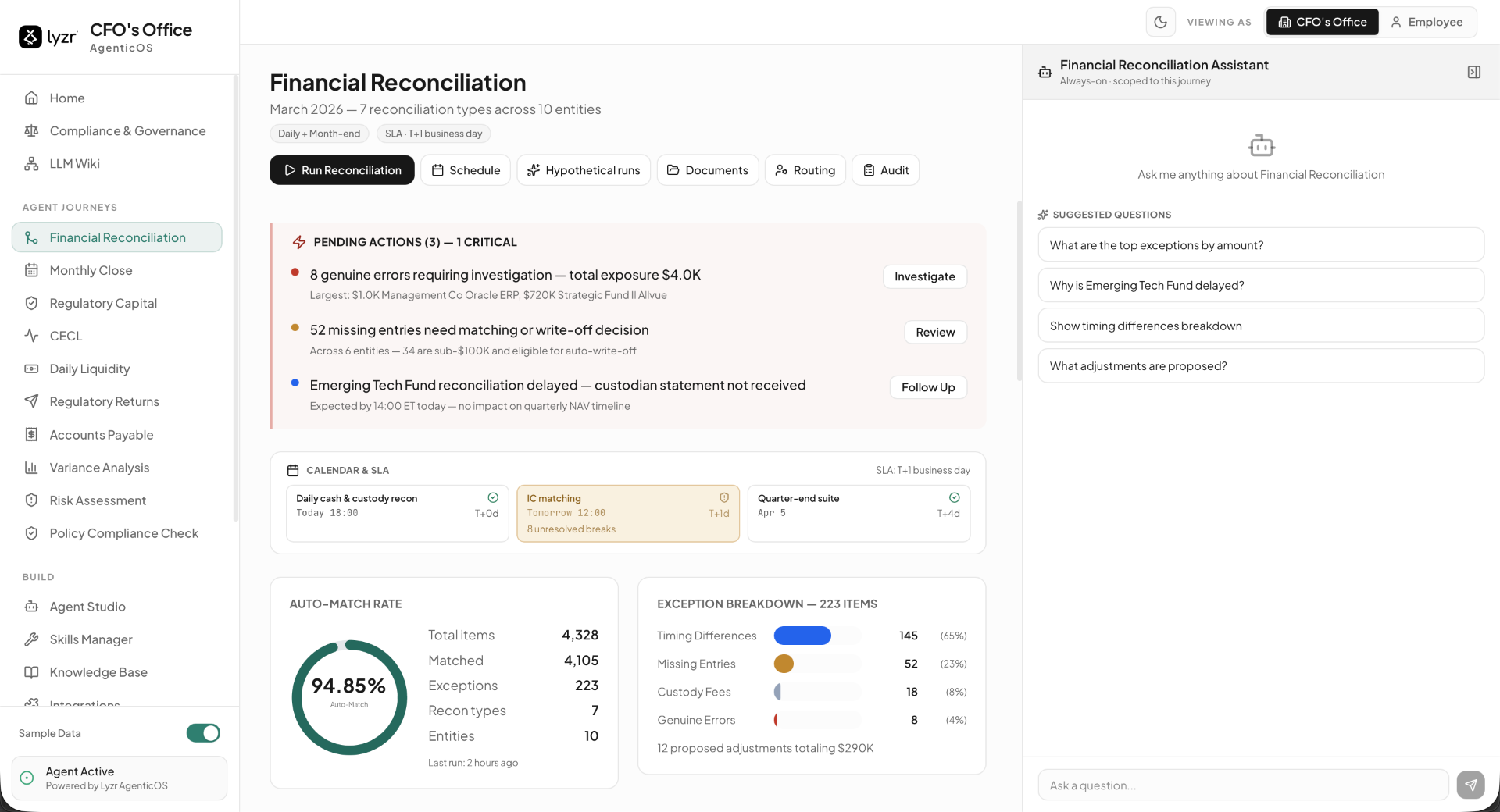Image resolution: width=1500 pixels, height=812 pixels.
Task: Click the Investigate button
Action: point(925,276)
